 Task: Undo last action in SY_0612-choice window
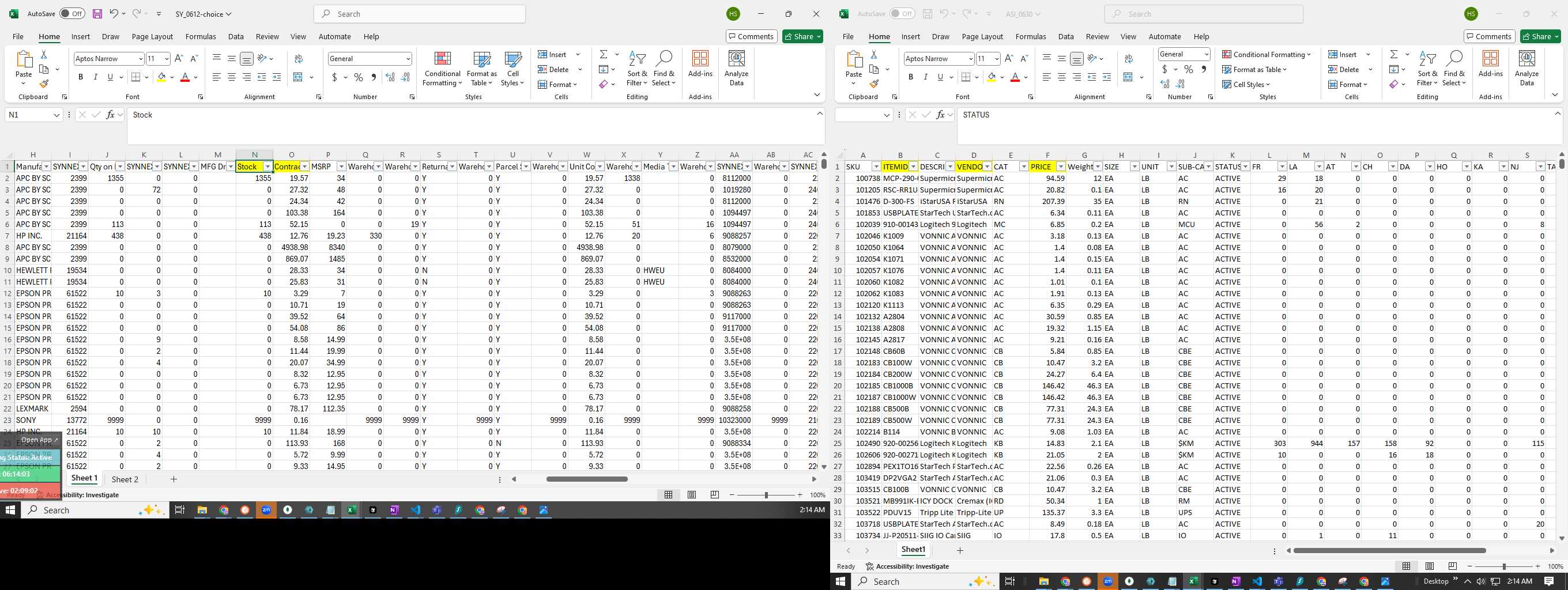pos(114,13)
